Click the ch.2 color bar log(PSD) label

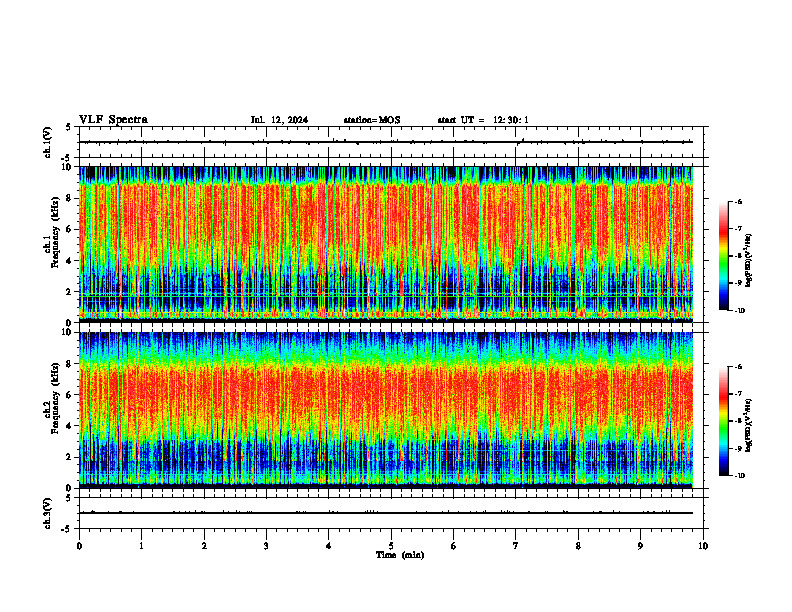[748, 426]
